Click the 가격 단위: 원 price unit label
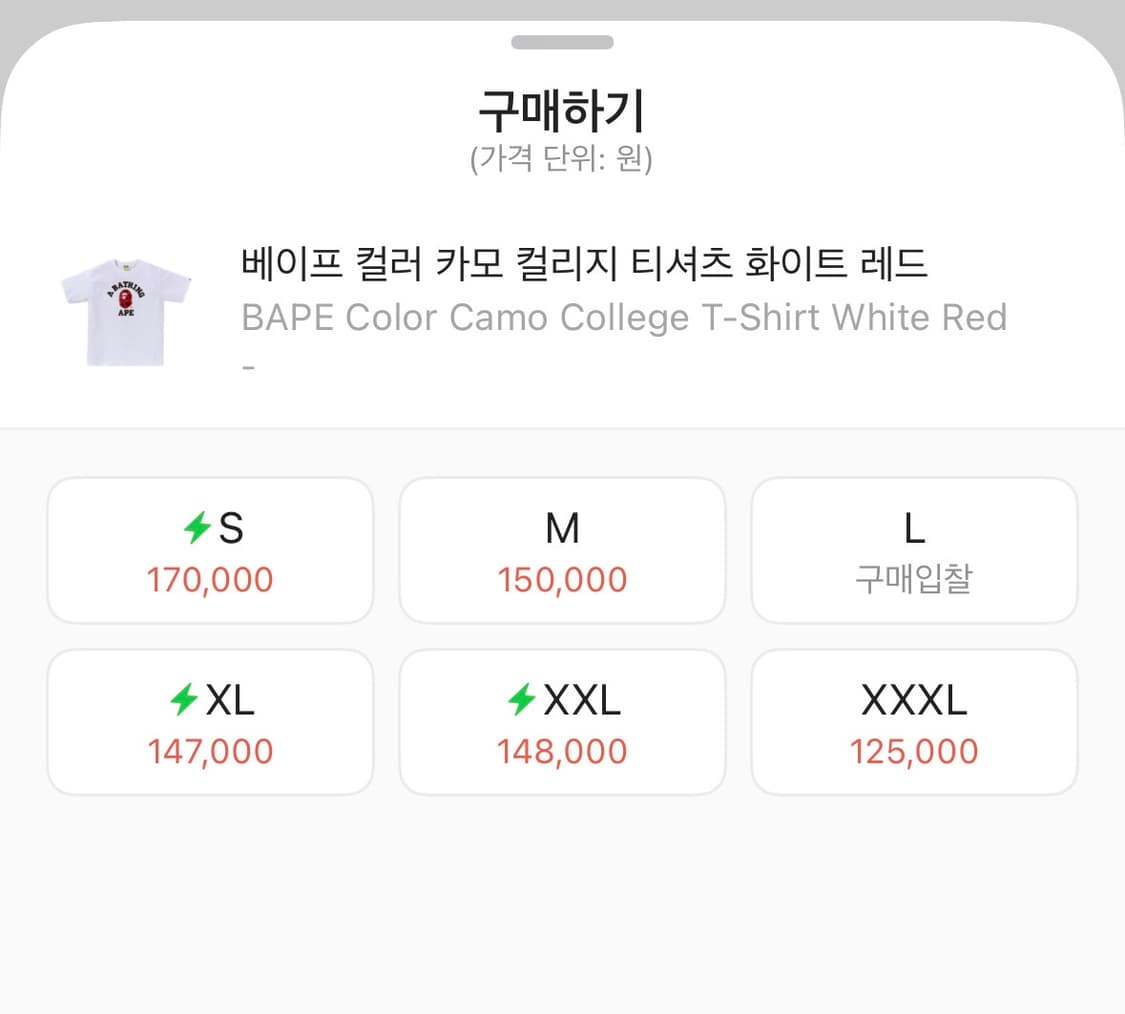 (562, 157)
